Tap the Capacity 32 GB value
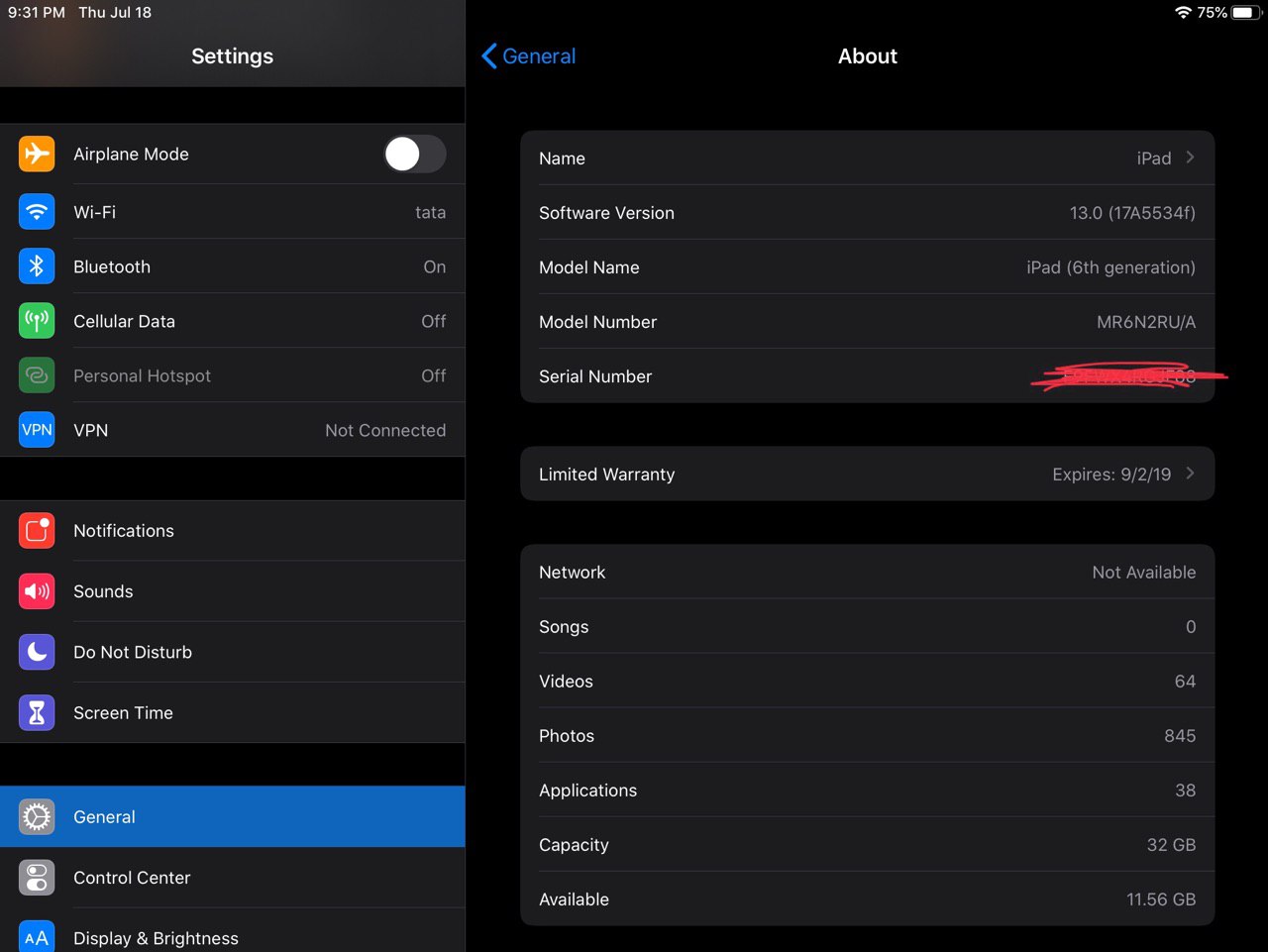This screenshot has height=952, width=1268. [1171, 845]
